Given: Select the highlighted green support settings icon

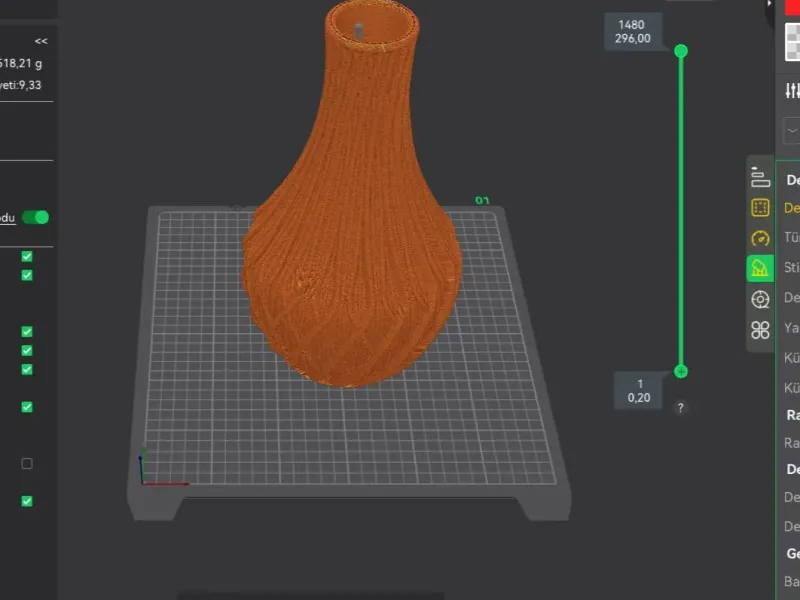Looking at the screenshot, I should [x=760, y=268].
